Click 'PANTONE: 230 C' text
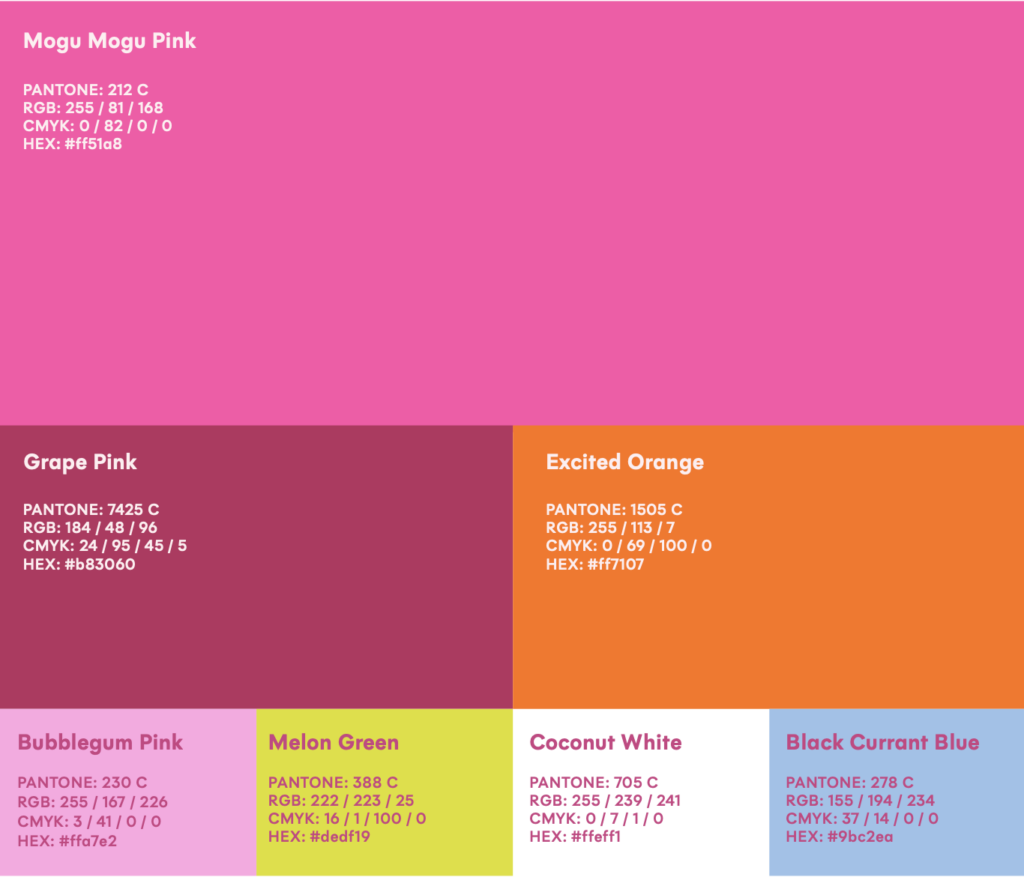The image size is (1024, 877). tap(82, 782)
